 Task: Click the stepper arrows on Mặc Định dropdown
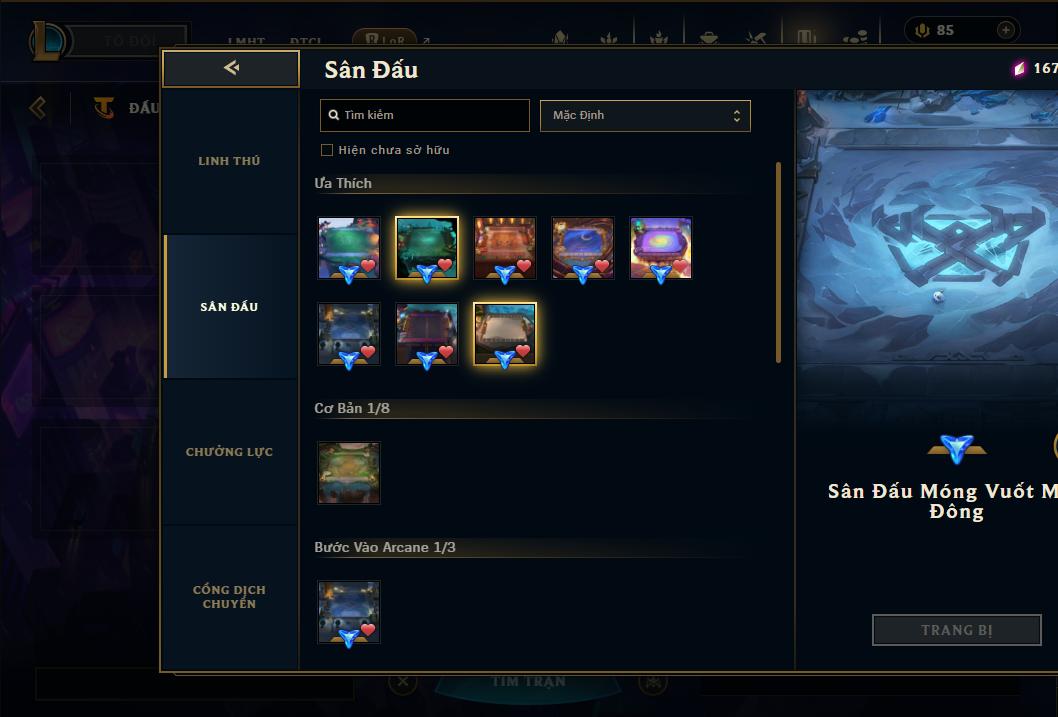coord(737,116)
